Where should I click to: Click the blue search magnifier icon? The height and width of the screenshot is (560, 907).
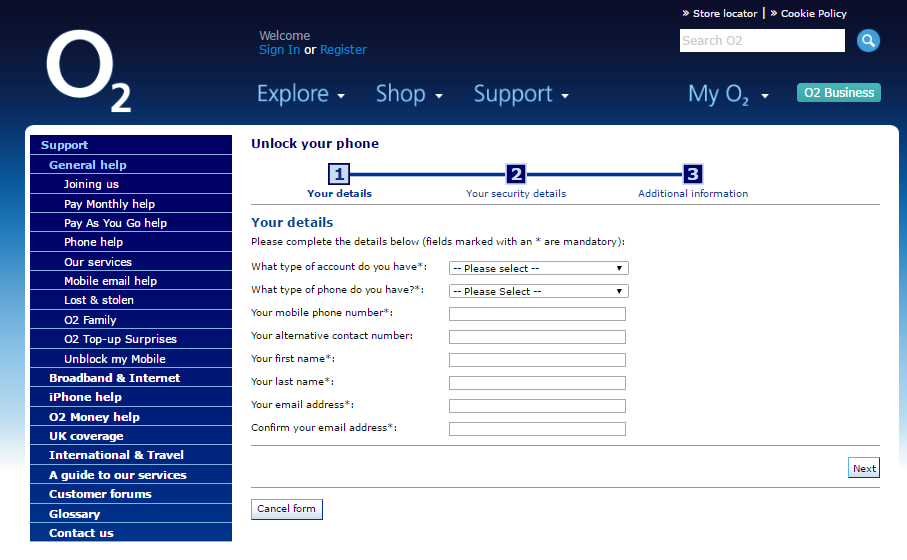tap(868, 40)
